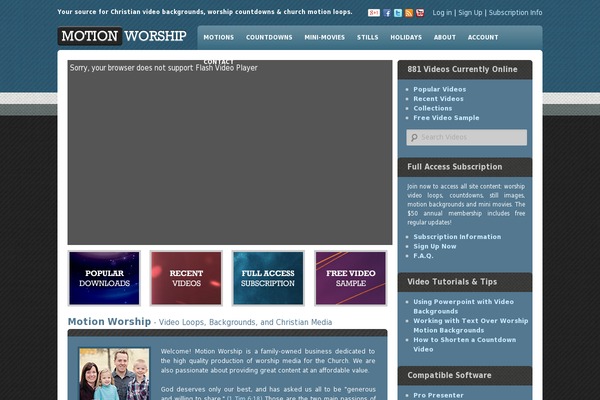Open the Google Plus social icon
Image resolution: width=600 pixels, height=400 pixels.
[373, 13]
